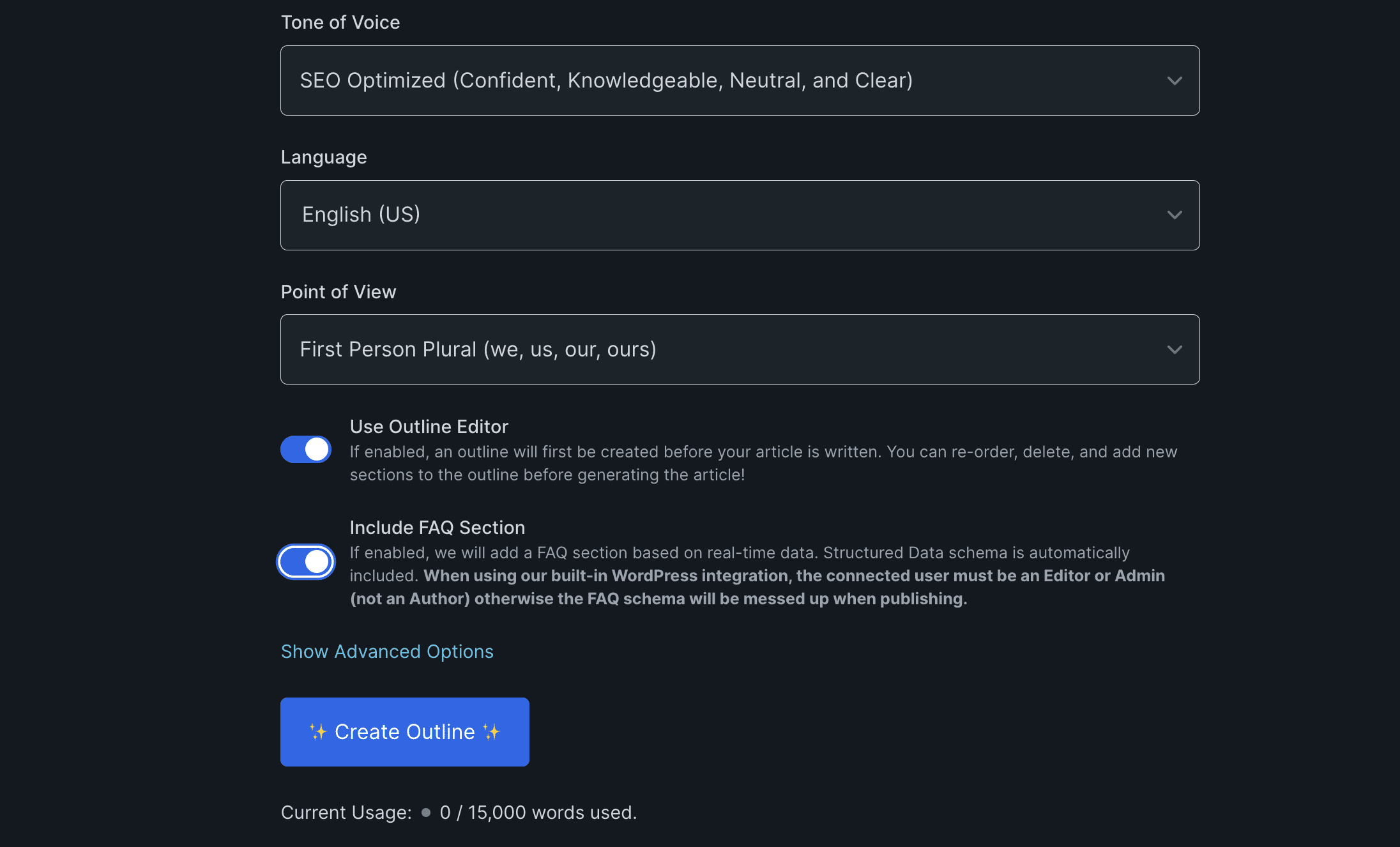Click the Point of View field label
1400x847 pixels.
pos(339,292)
